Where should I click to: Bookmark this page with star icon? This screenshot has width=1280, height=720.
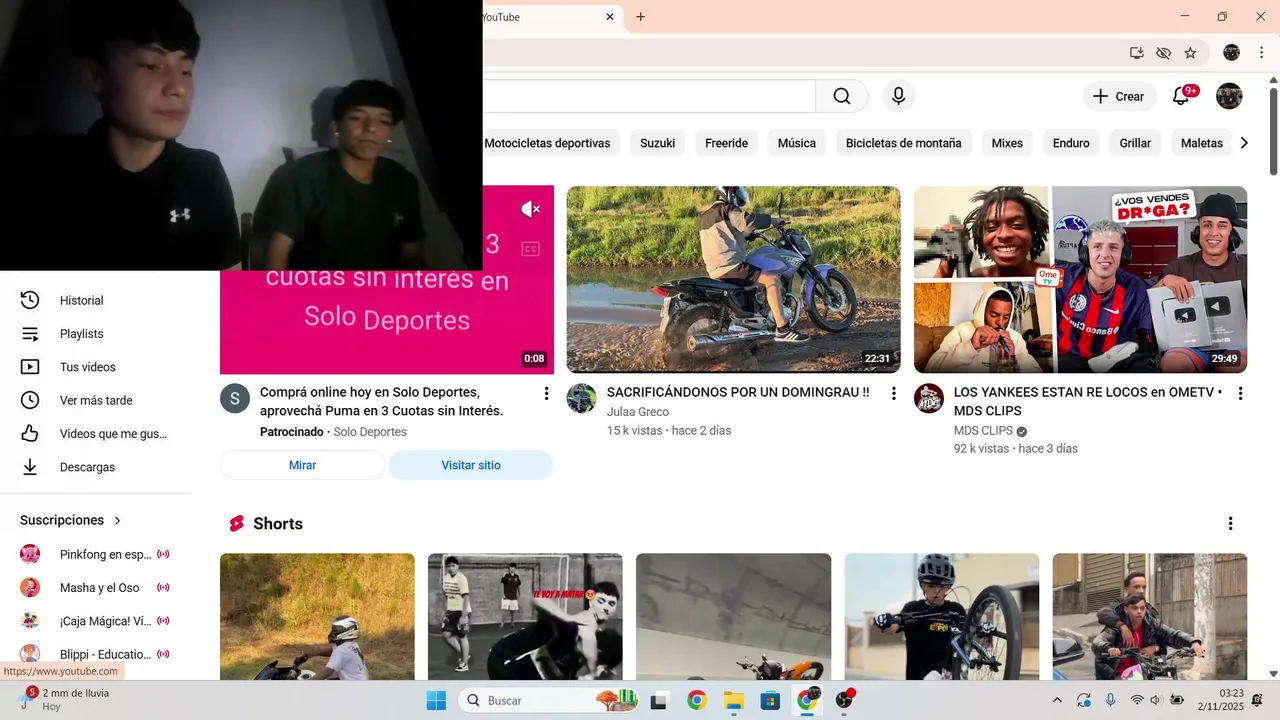pos(1190,53)
